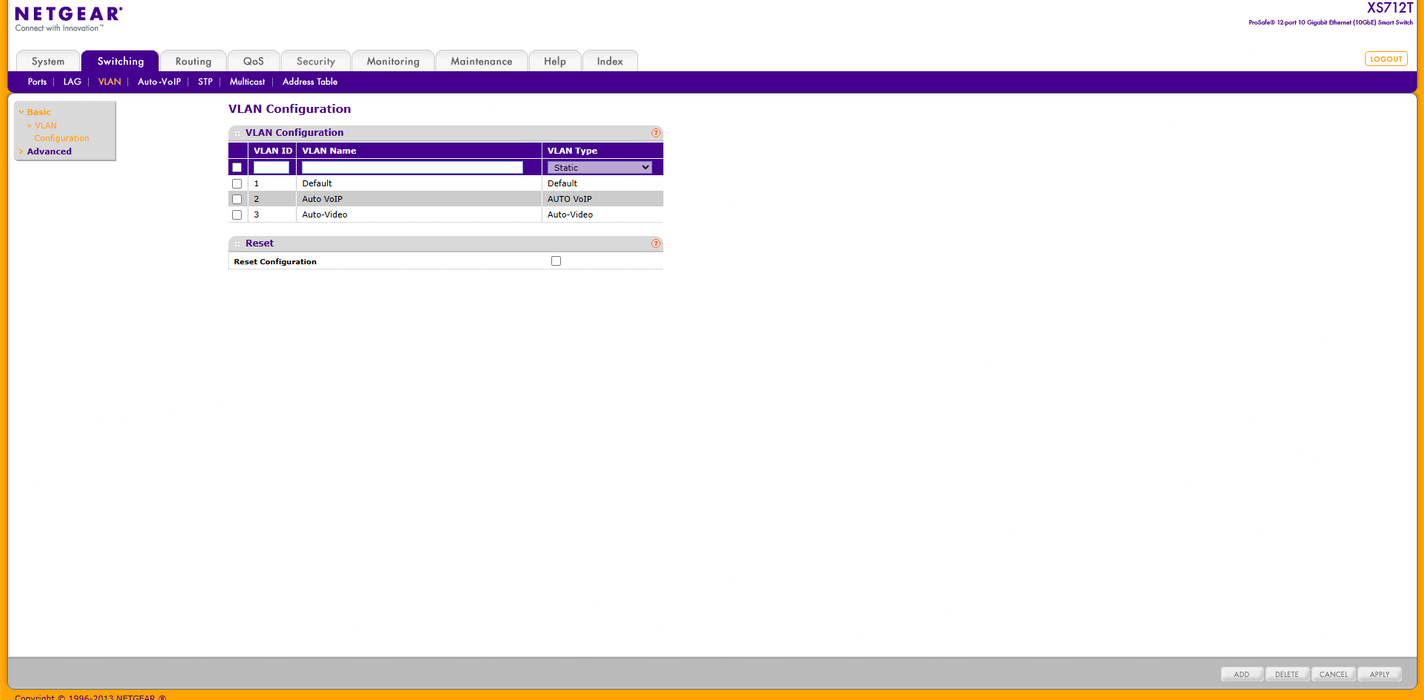Screen dimensions: 1424x700
Task: Click the Default VLAN name cell
Action: tap(419, 184)
